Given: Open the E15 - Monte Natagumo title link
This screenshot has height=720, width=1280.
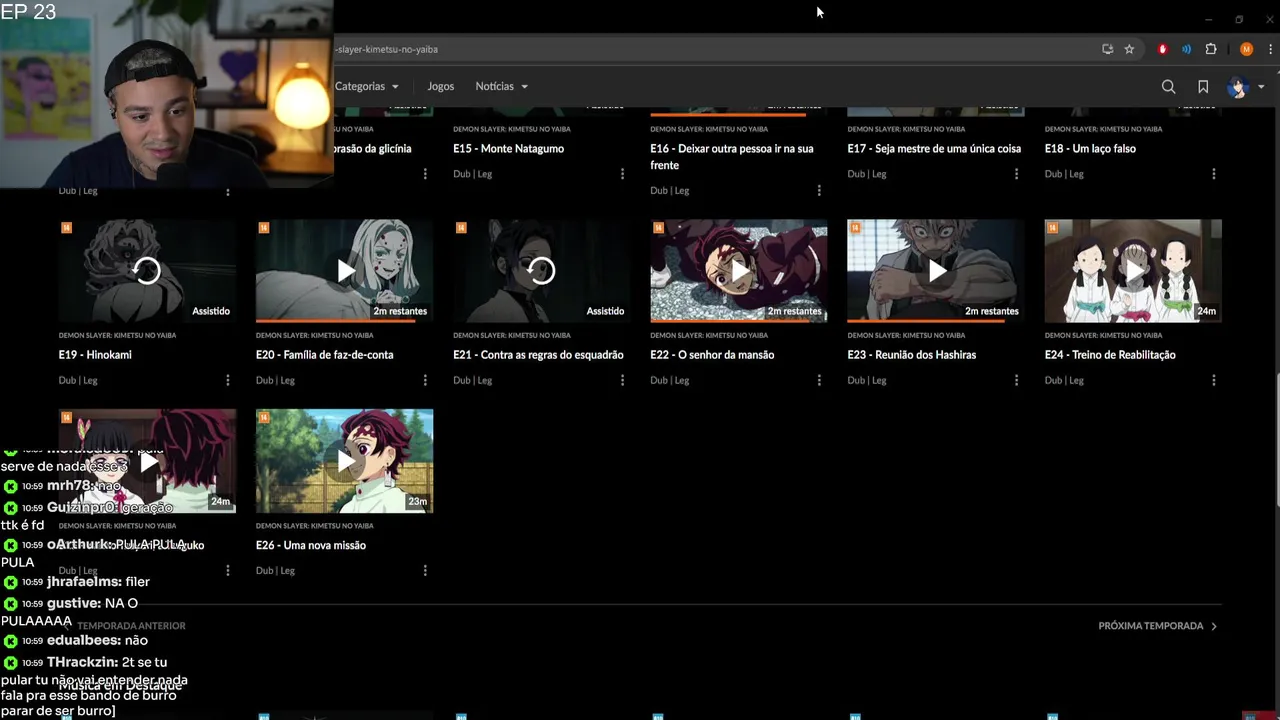Looking at the screenshot, I should pos(508,149).
